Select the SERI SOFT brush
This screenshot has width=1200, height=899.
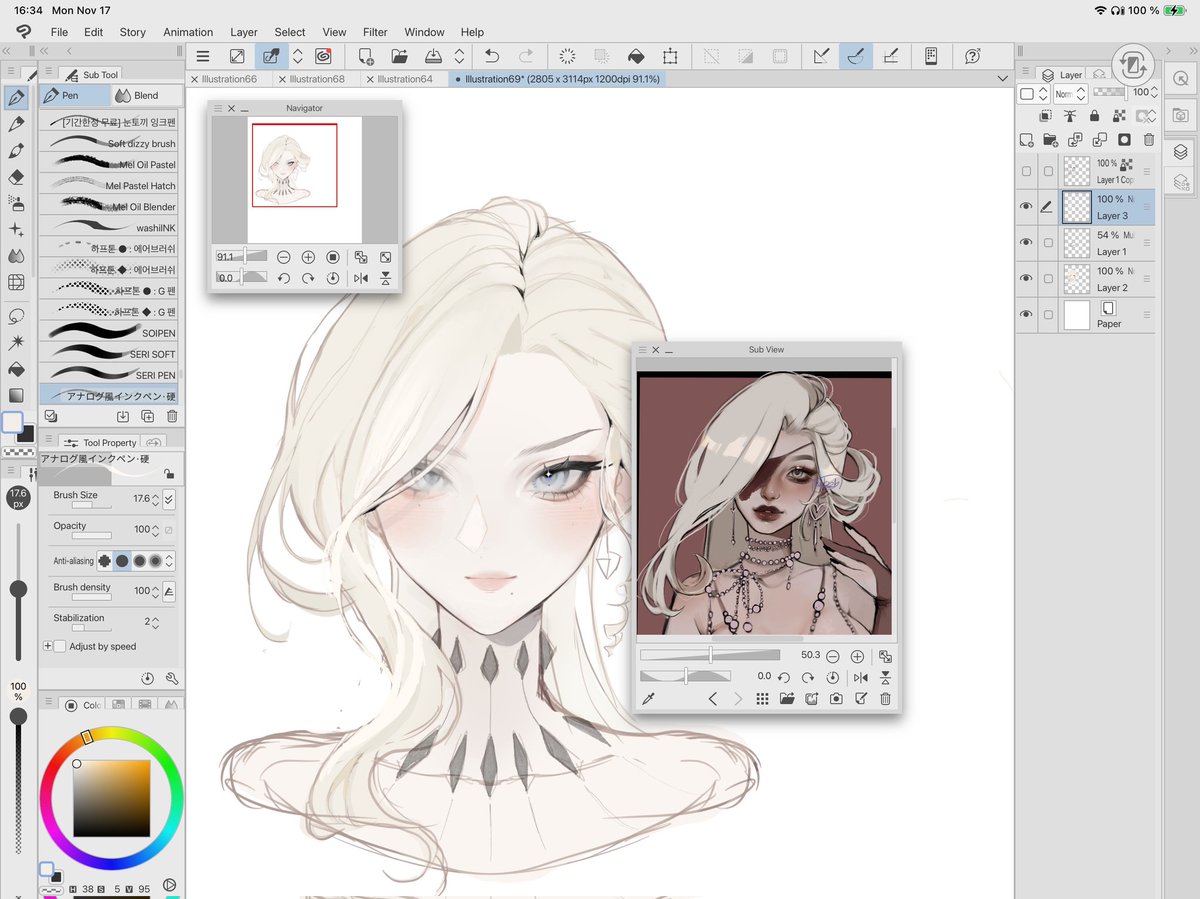[x=110, y=353]
